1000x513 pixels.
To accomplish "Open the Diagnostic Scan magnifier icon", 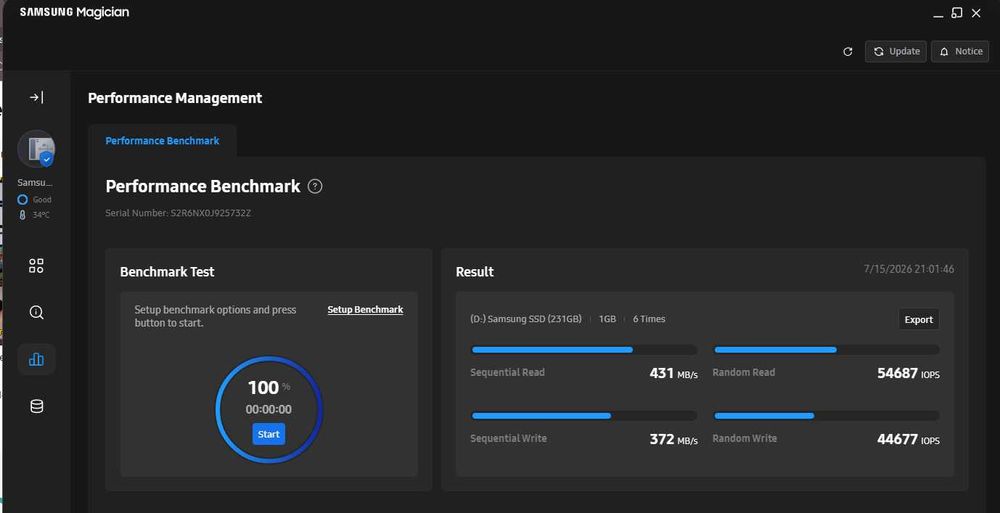I will [x=36, y=312].
